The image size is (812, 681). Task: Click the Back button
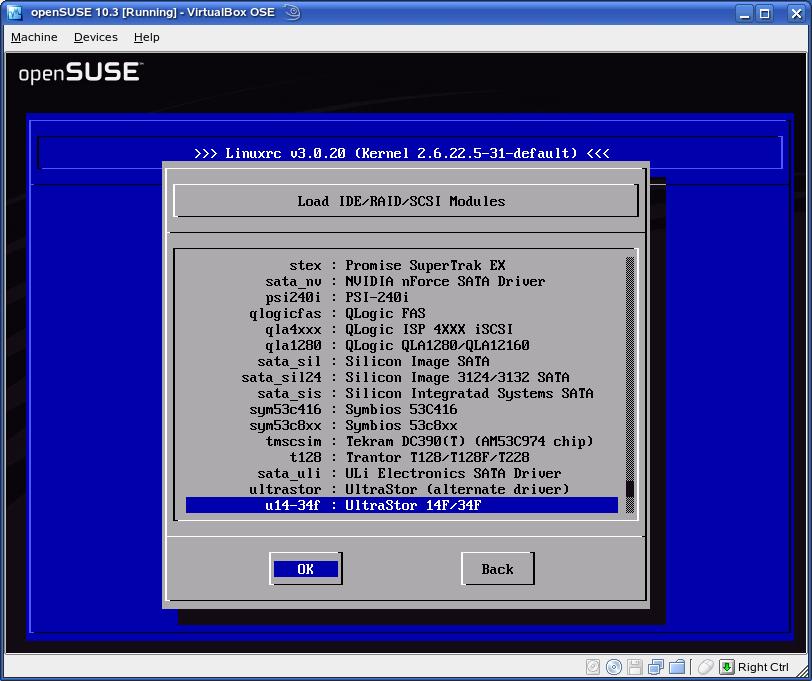497,569
